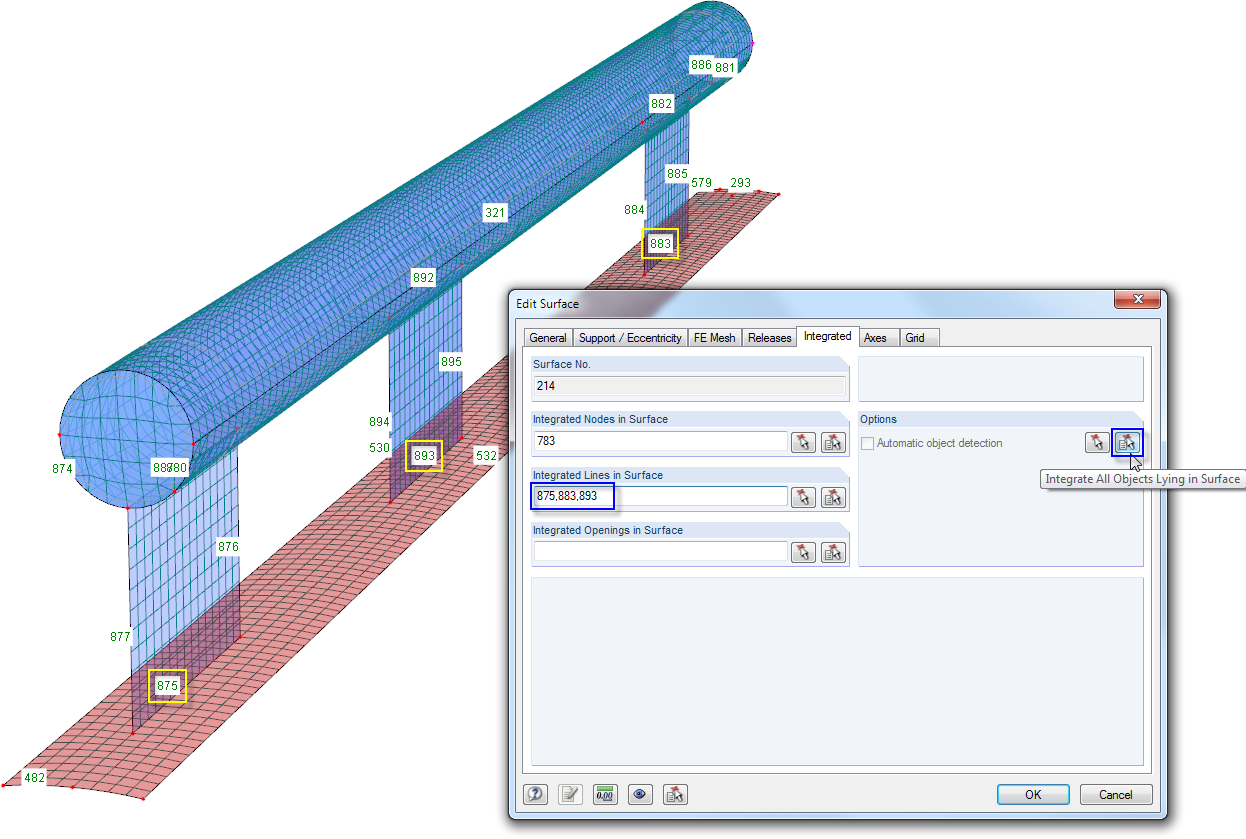Open the FE Mesh tab
1246x839 pixels.
[714, 337]
